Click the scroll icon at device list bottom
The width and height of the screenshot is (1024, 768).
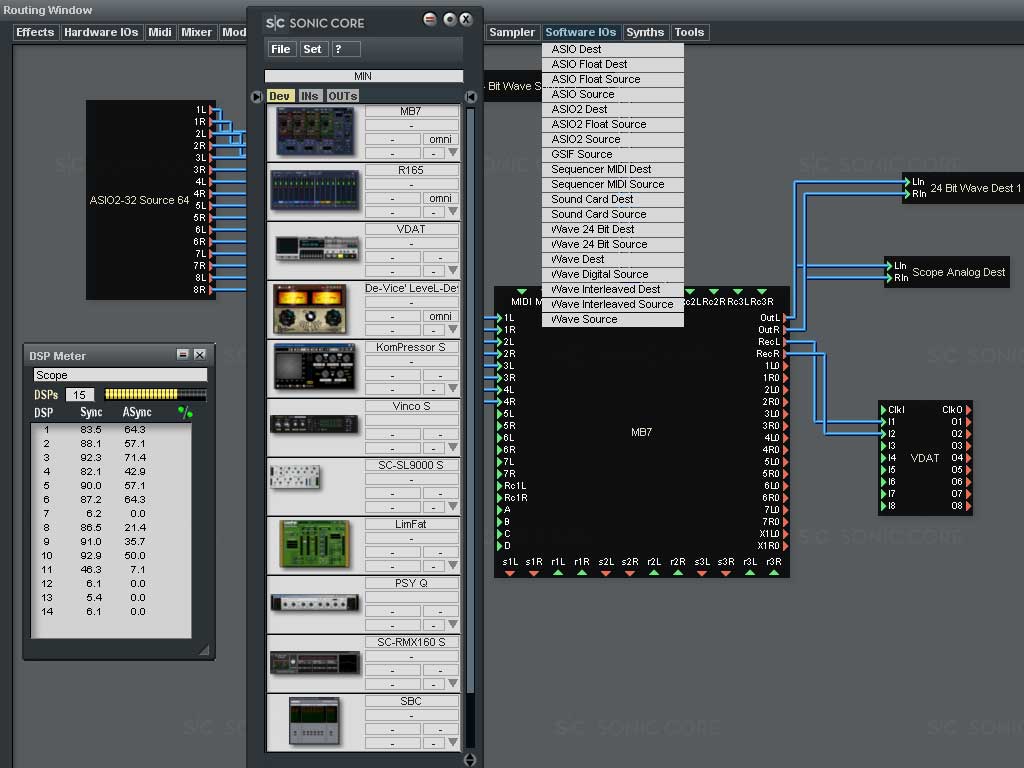[x=470, y=760]
